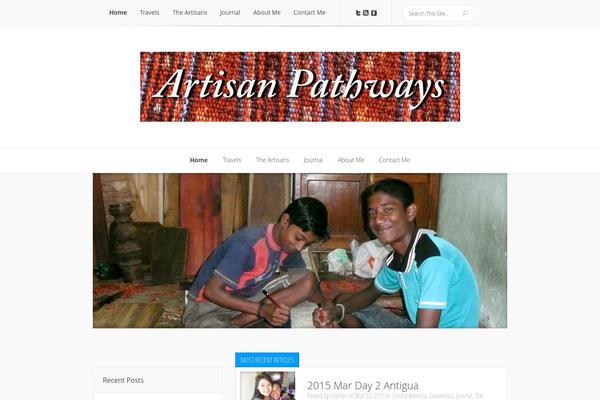This screenshot has height=400, width=600.
Task: Select Travels in the menu below the banner
Action: (x=232, y=160)
